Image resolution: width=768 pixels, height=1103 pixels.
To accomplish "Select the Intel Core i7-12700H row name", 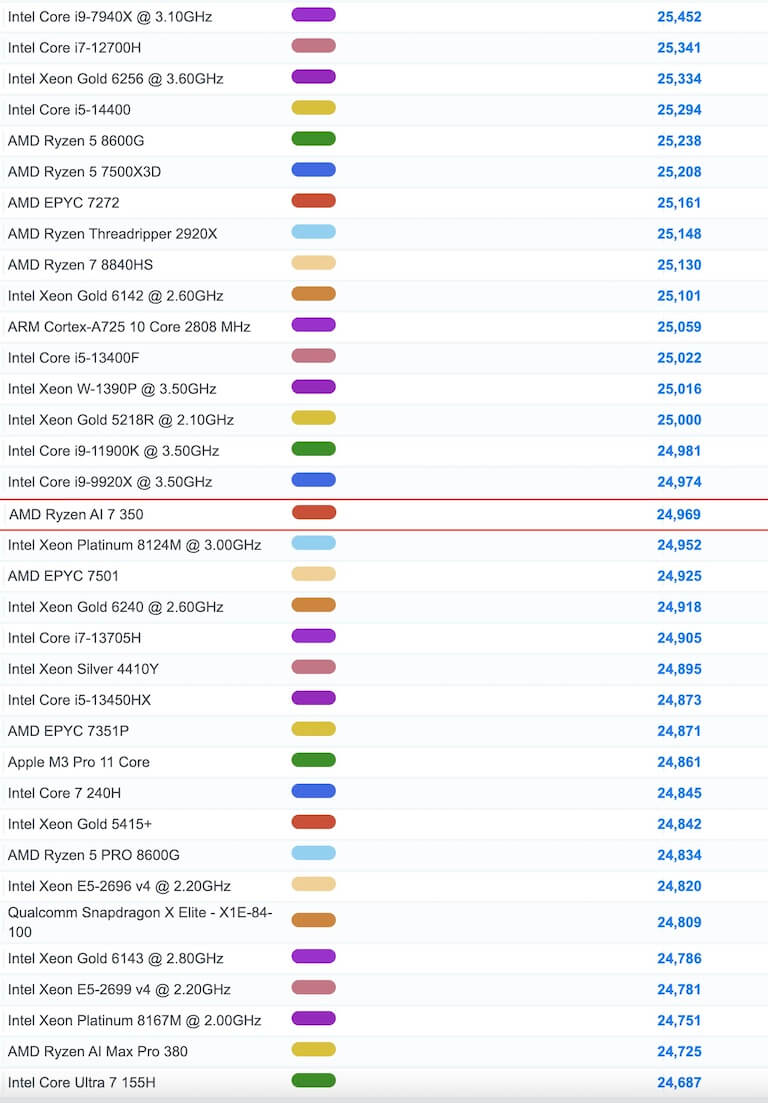I will (74, 48).
